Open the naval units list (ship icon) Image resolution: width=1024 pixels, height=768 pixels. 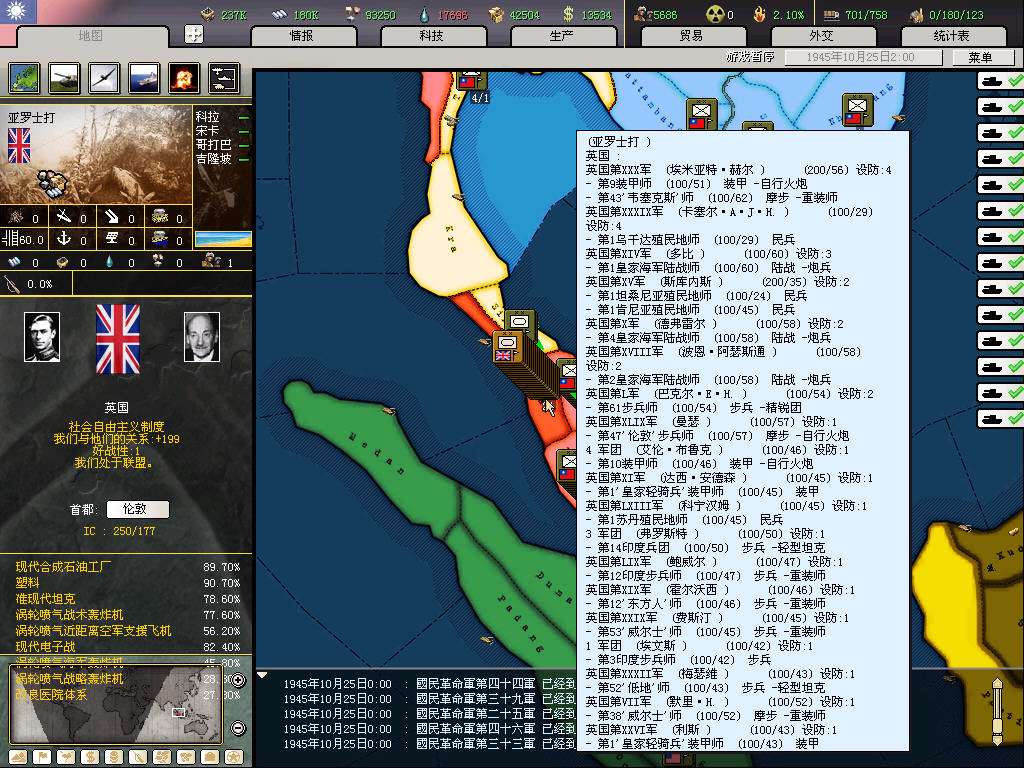point(144,76)
